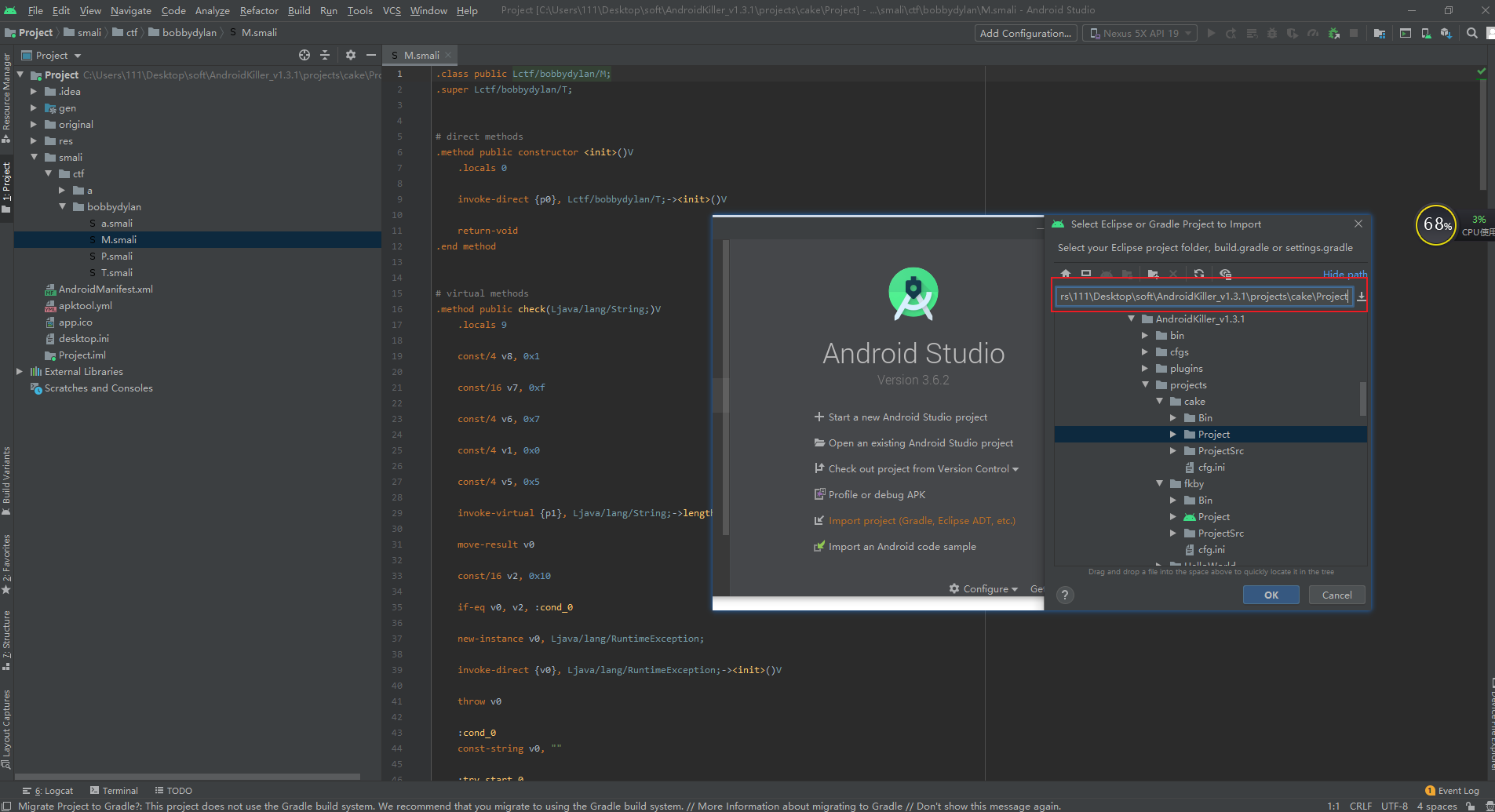The image size is (1495, 812).
Task: Open the Nexus 5X API 19 device dropdown
Action: [1139, 33]
